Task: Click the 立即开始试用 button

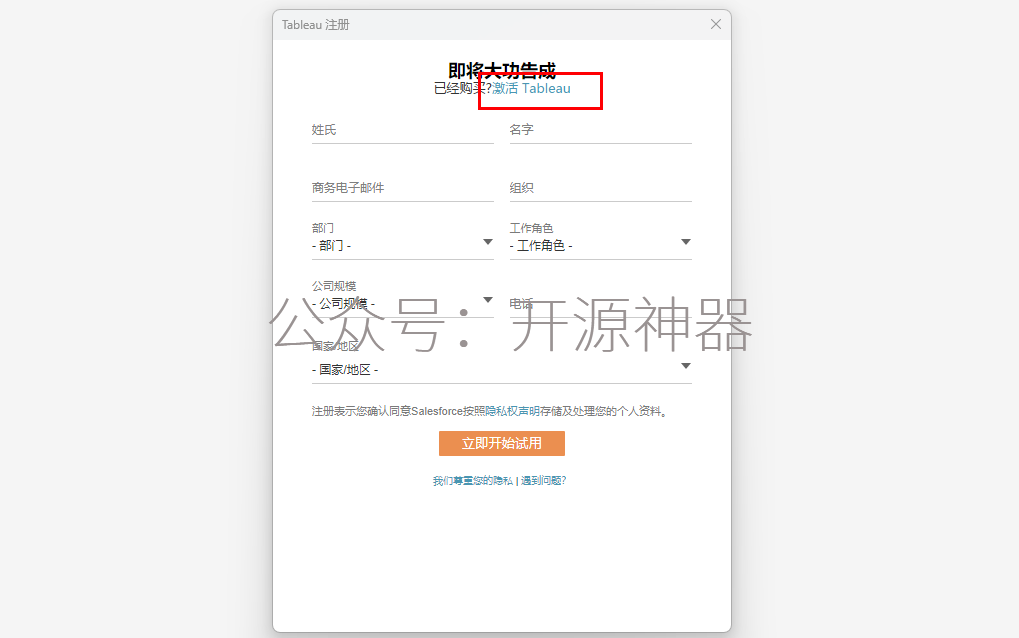Action: (x=502, y=444)
